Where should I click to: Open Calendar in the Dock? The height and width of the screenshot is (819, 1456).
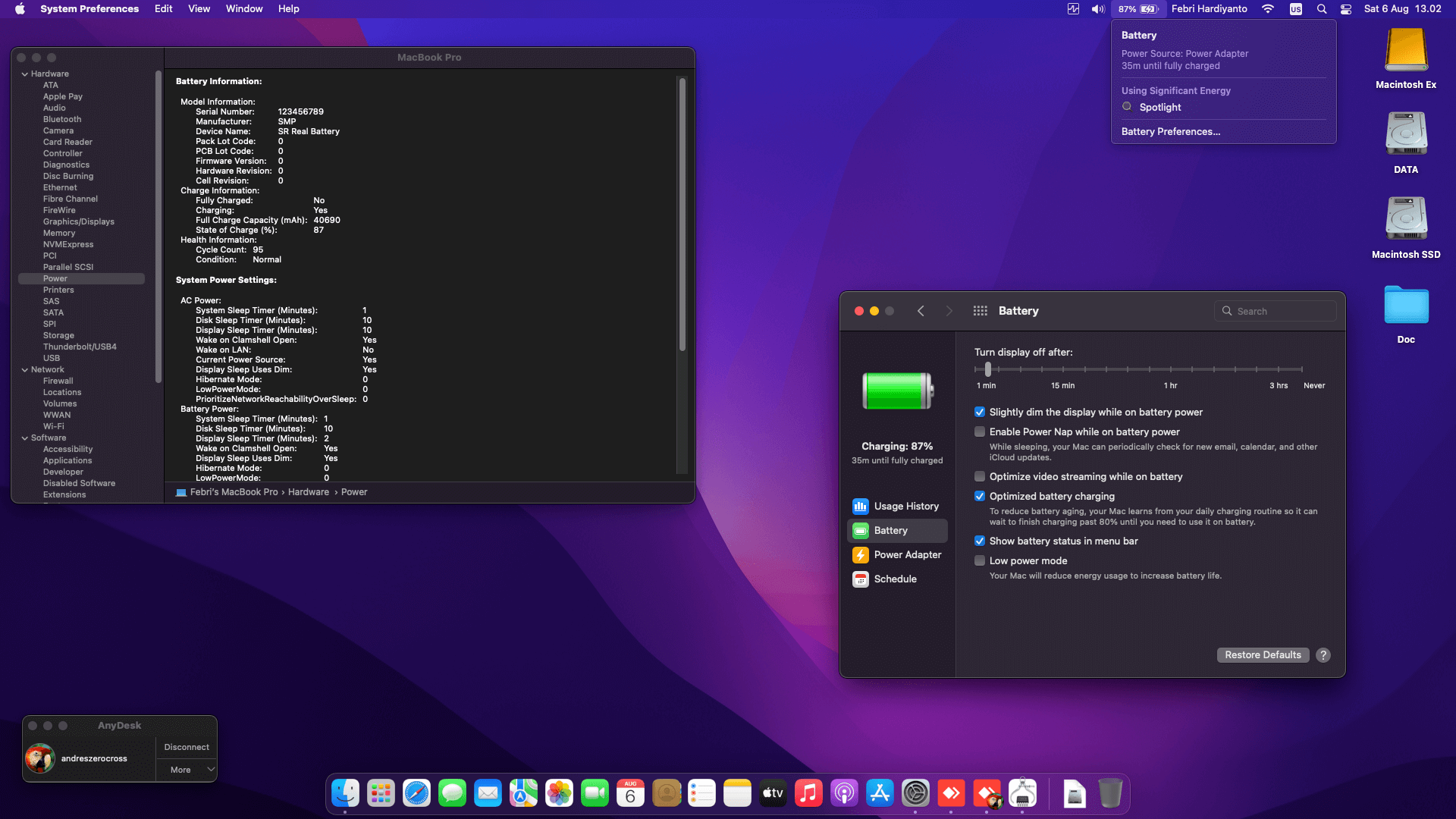coord(630,793)
